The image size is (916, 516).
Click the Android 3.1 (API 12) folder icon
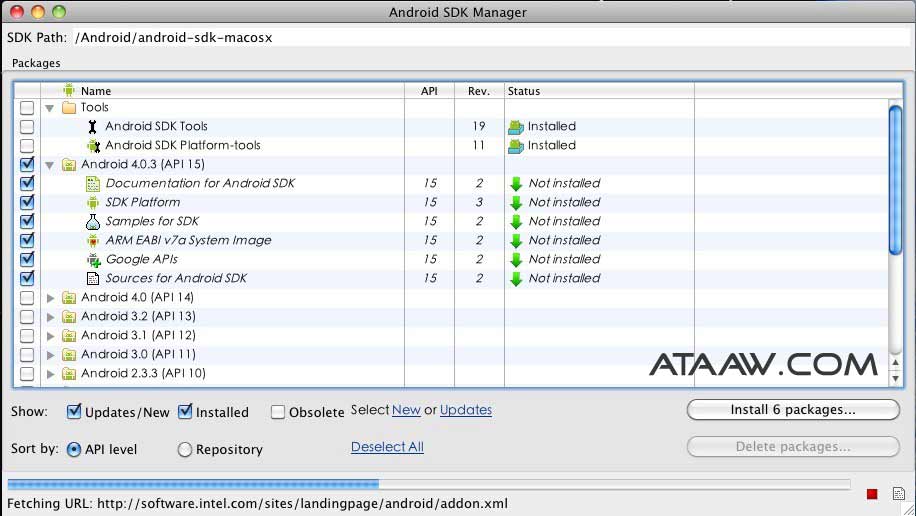pos(69,335)
